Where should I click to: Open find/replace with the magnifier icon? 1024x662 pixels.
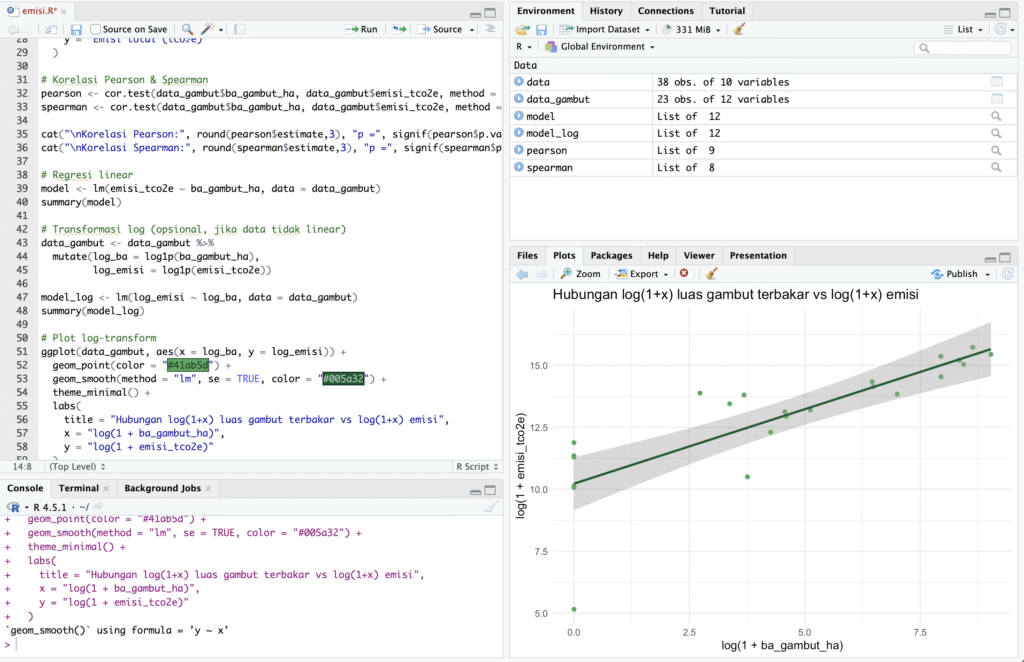[x=188, y=30]
